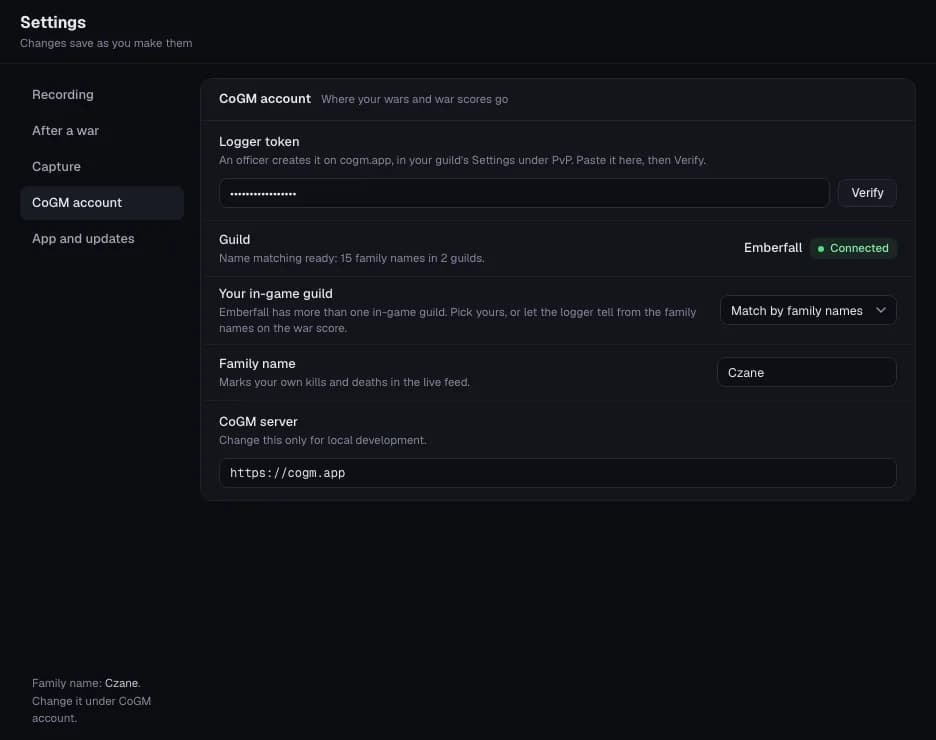Click the 'Name matching ready' status line
The height and width of the screenshot is (740, 936).
pos(352,258)
